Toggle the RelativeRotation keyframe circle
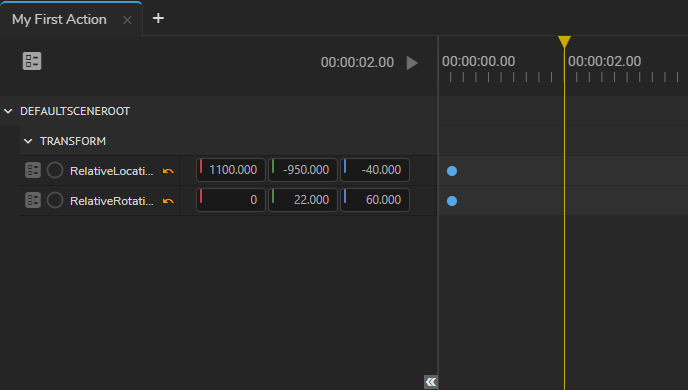 [x=55, y=200]
